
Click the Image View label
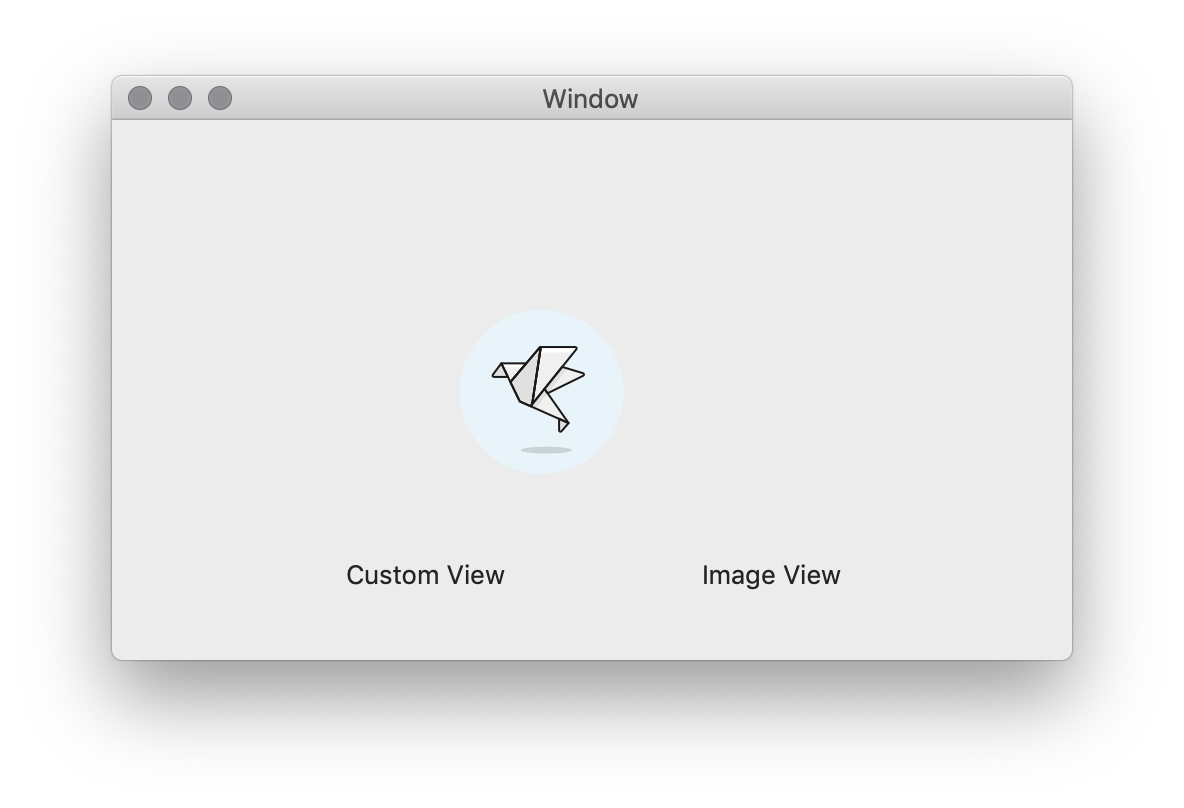tap(771, 575)
